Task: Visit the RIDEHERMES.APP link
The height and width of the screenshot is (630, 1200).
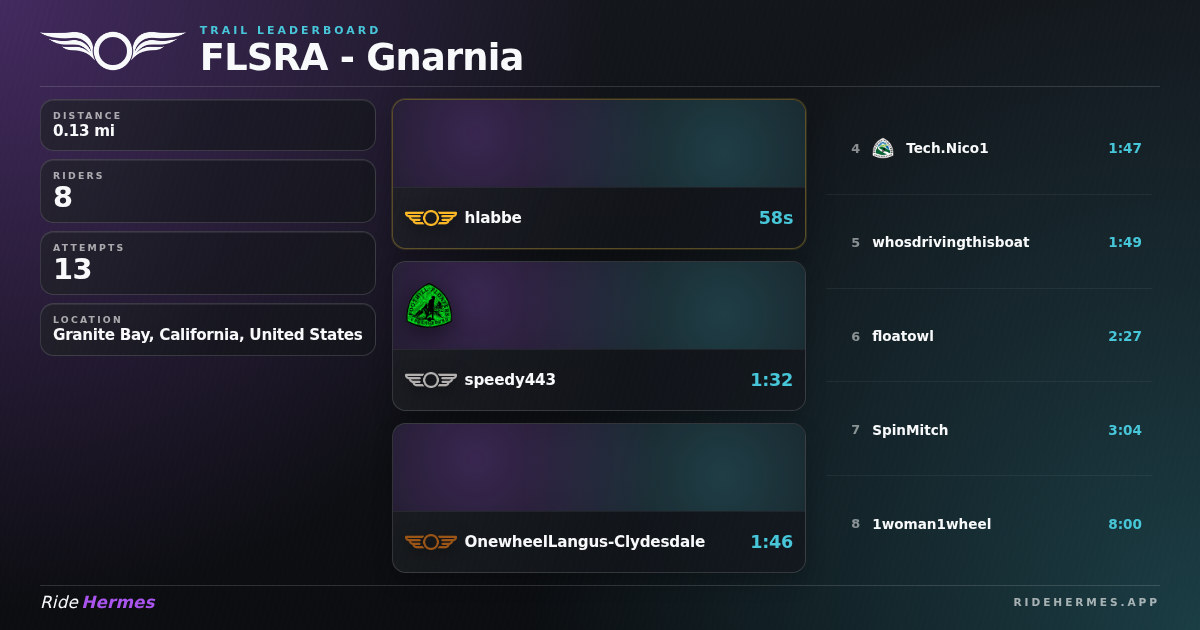Action: (x=1086, y=602)
